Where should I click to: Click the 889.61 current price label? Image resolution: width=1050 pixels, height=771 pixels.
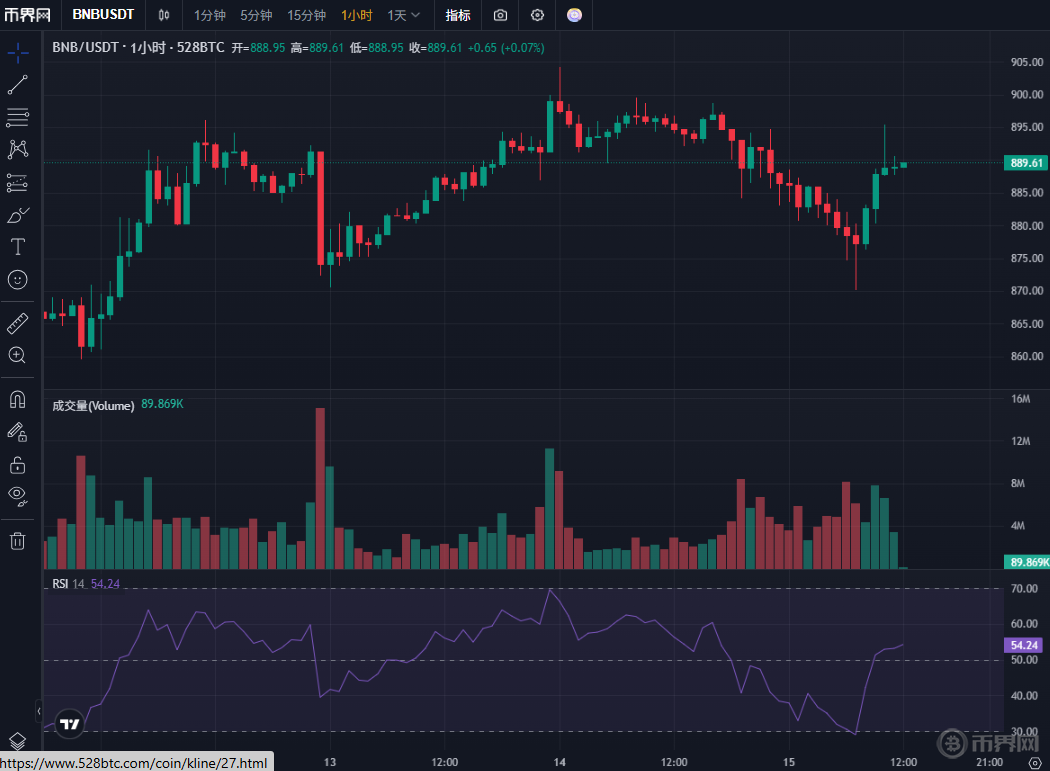pos(1027,163)
